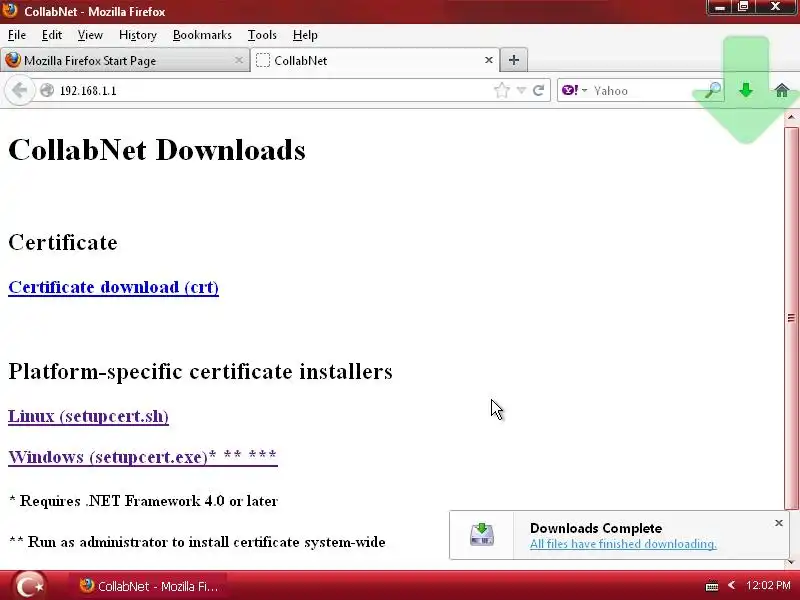Click the search magnifier icon
This screenshot has width=800, height=600.
point(713,90)
